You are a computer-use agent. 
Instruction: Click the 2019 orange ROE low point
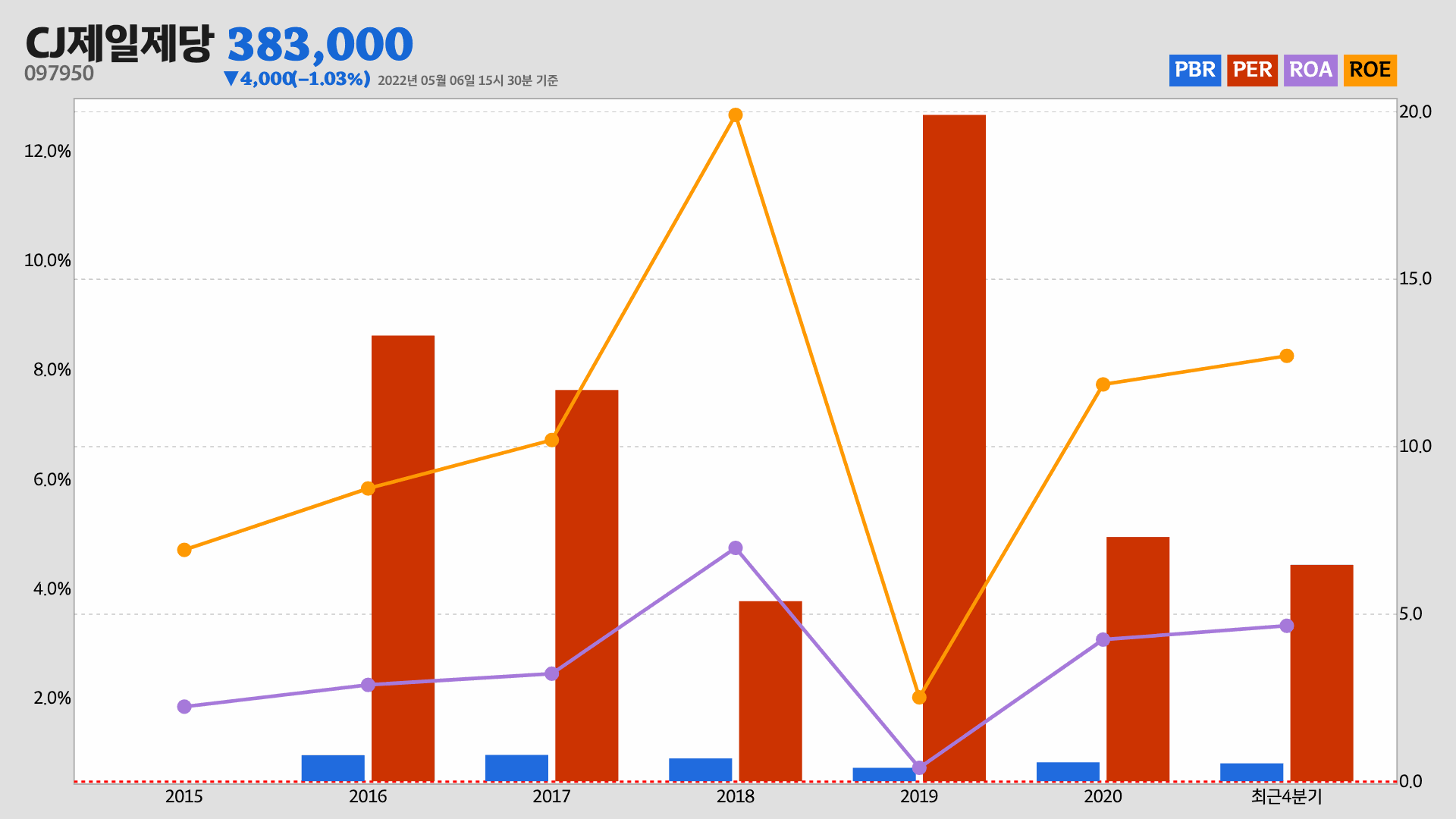[919, 697]
